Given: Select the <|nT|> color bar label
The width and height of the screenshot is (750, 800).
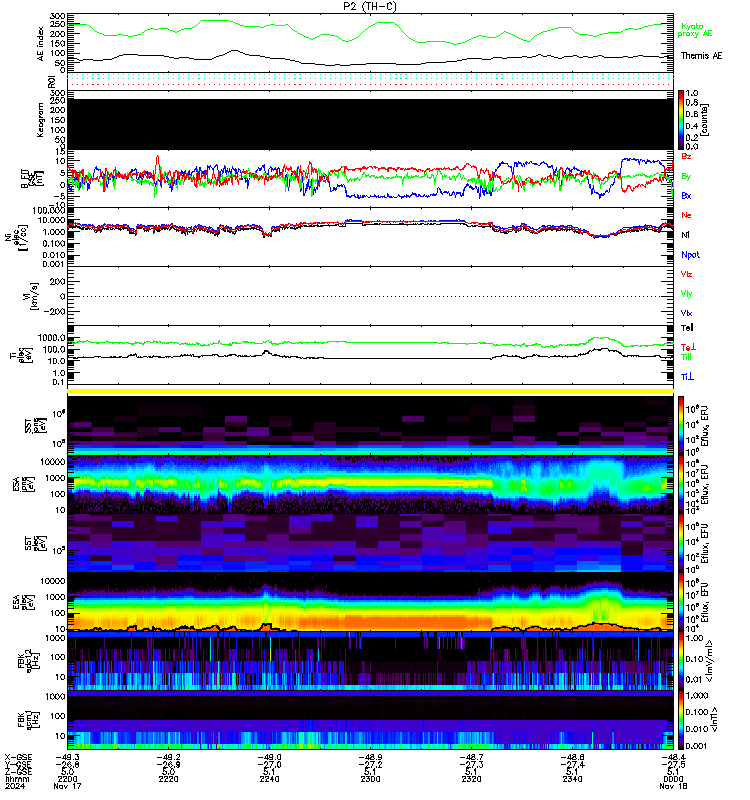Looking at the screenshot, I should (713, 720).
